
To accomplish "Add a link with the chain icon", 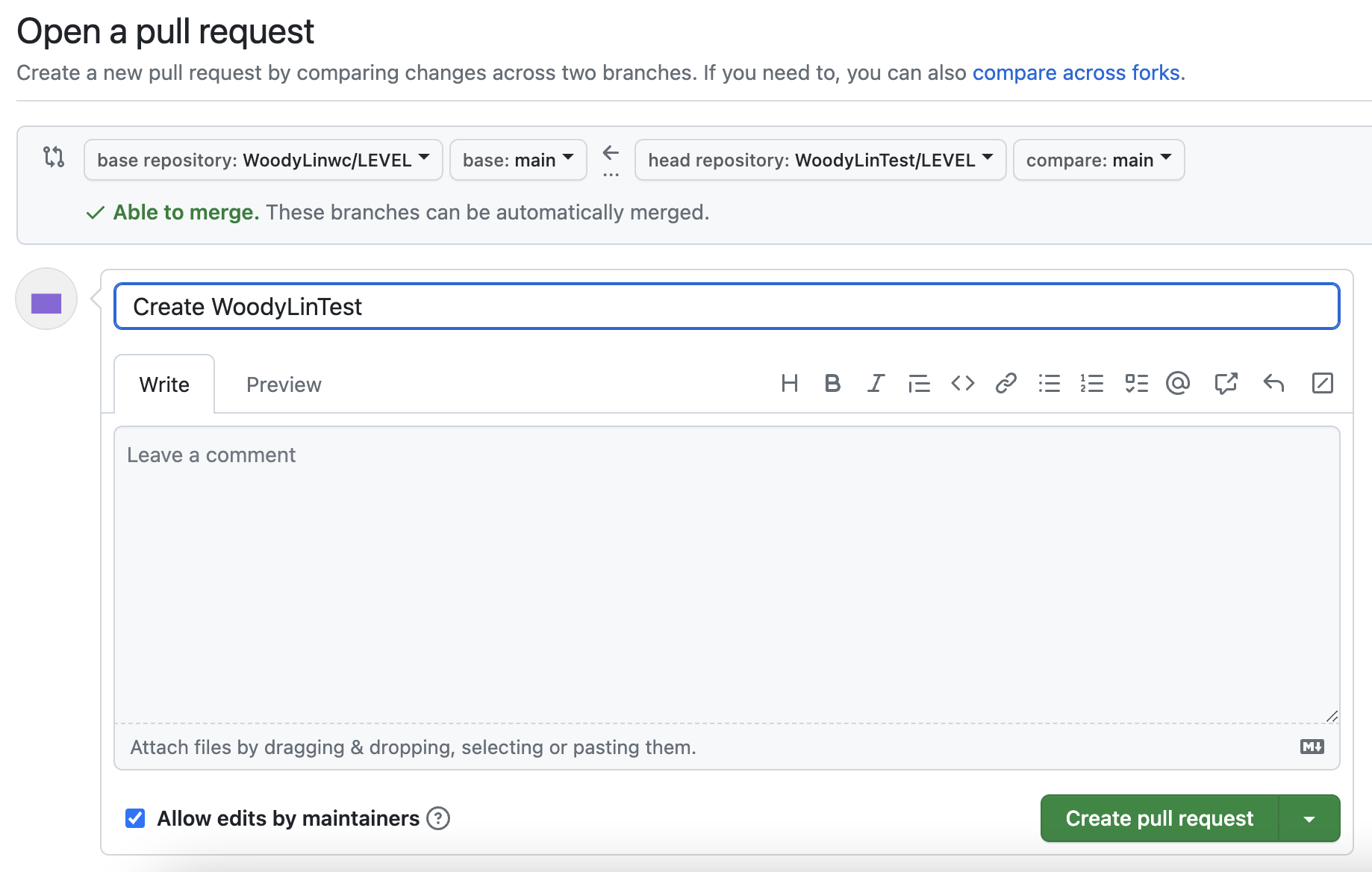I will click(1005, 384).
